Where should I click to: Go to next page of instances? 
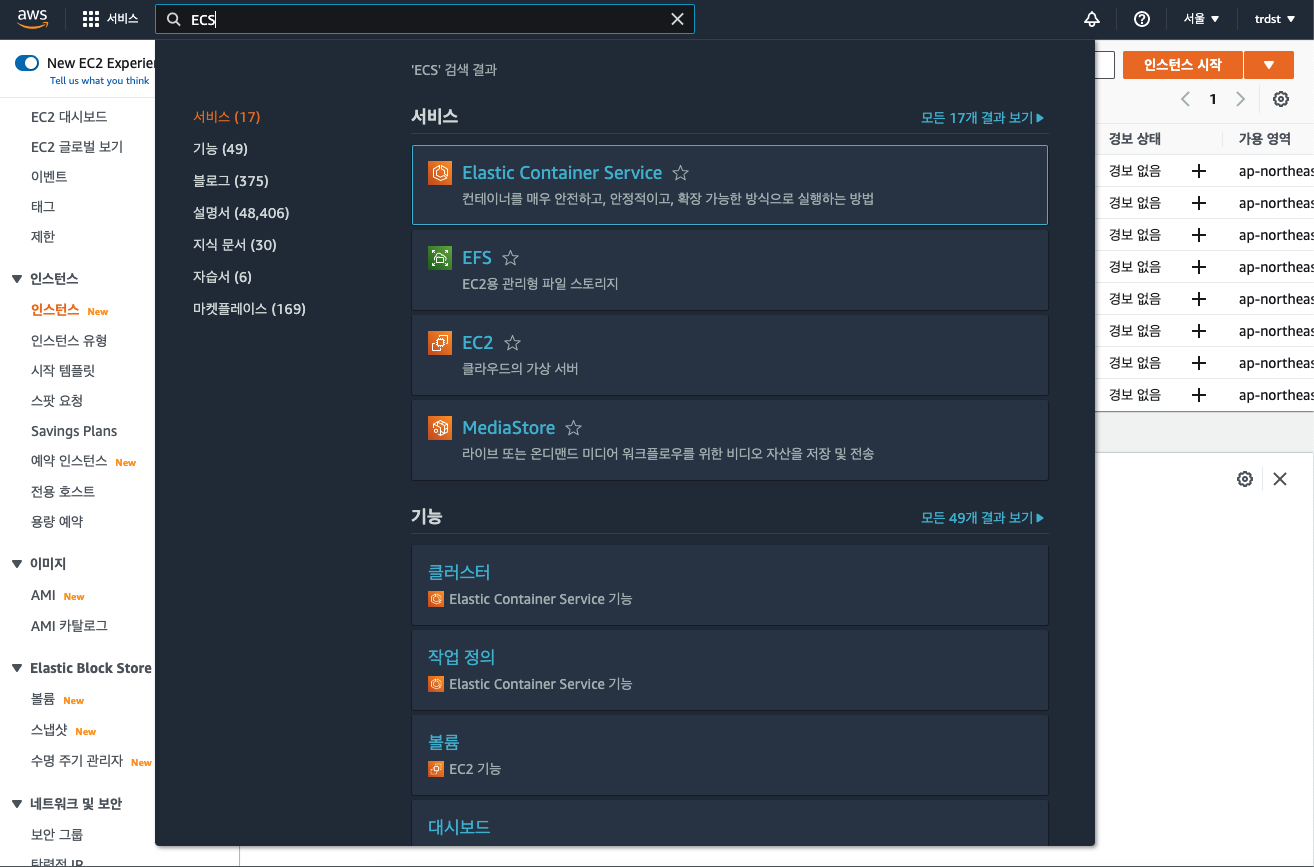1241,99
